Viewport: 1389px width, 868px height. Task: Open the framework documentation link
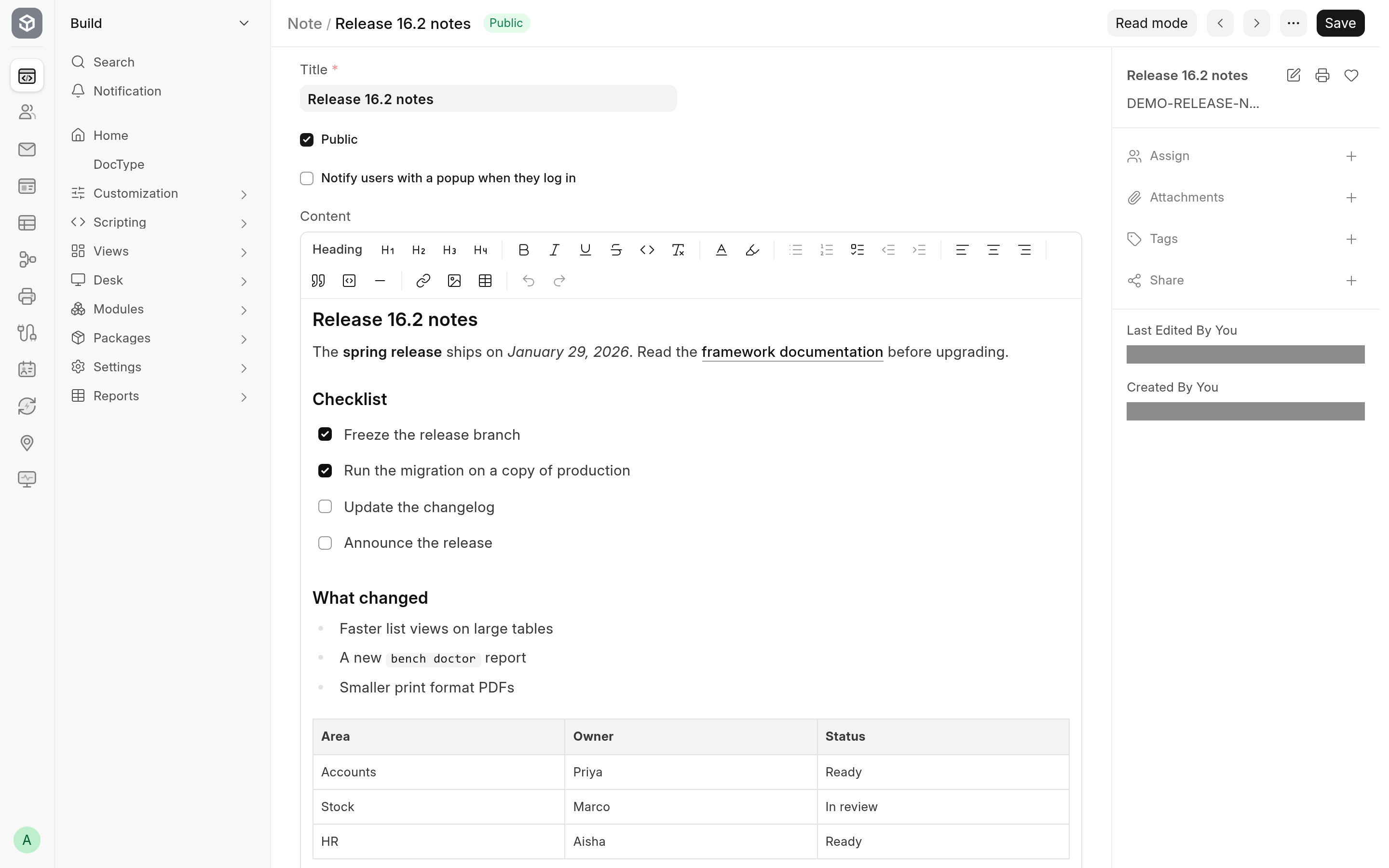pos(792,352)
